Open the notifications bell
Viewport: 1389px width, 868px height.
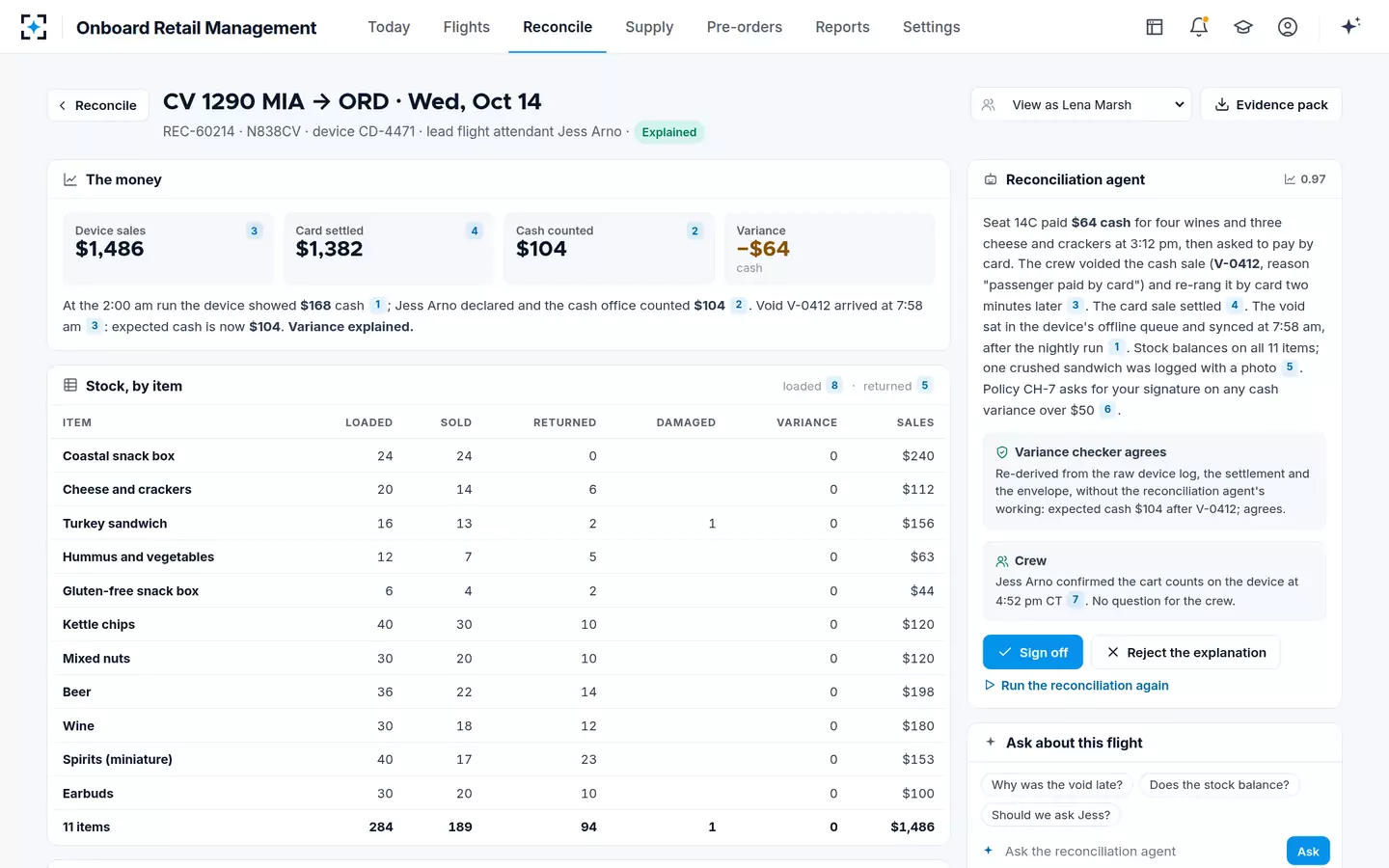pyautogui.click(x=1199, y=27)
